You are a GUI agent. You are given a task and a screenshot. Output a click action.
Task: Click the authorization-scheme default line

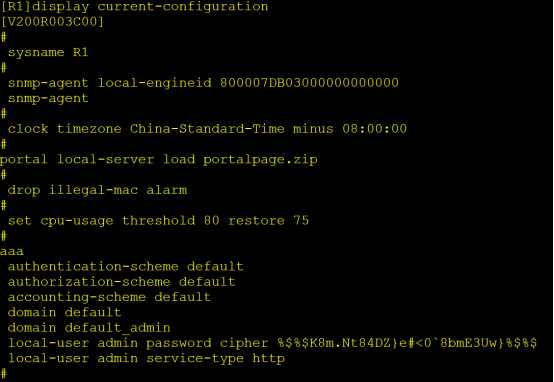[122, 282]
